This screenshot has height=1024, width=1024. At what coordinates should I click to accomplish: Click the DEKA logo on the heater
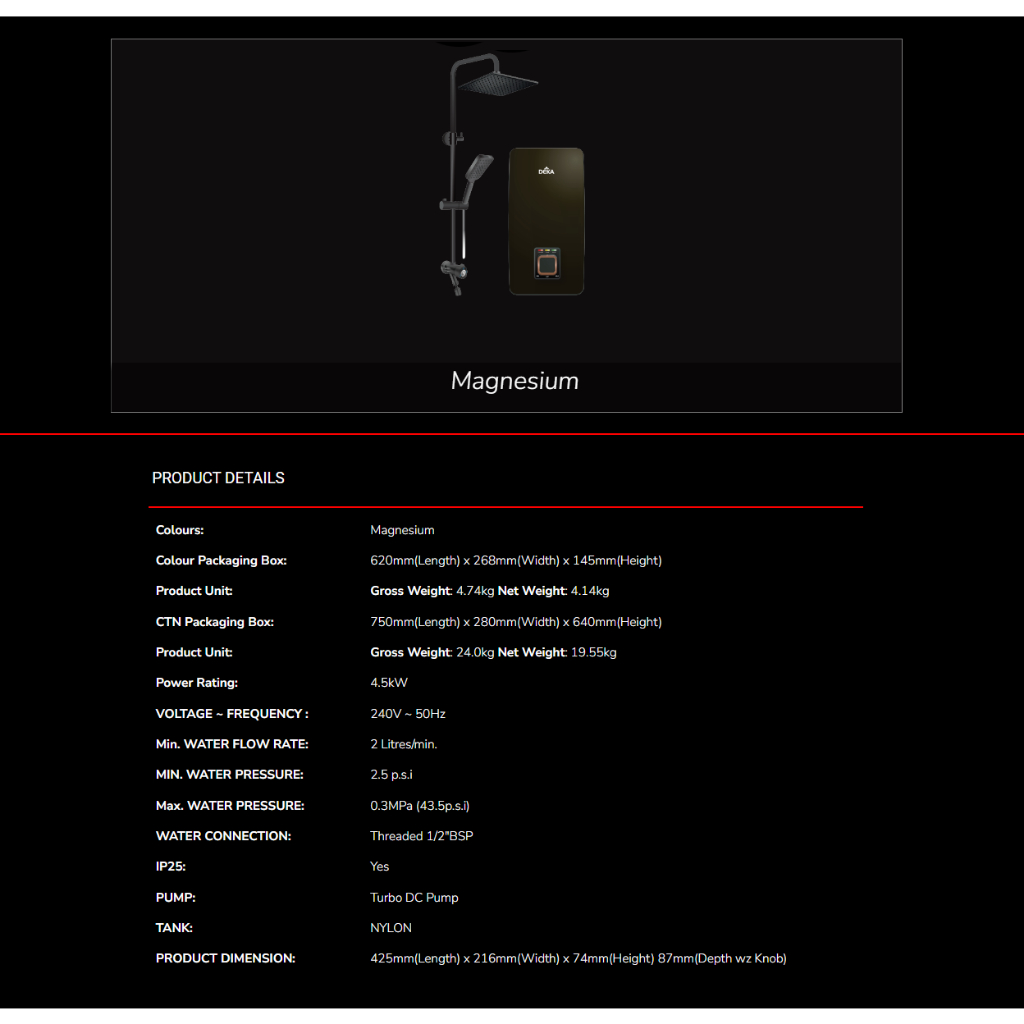[546, 171]
